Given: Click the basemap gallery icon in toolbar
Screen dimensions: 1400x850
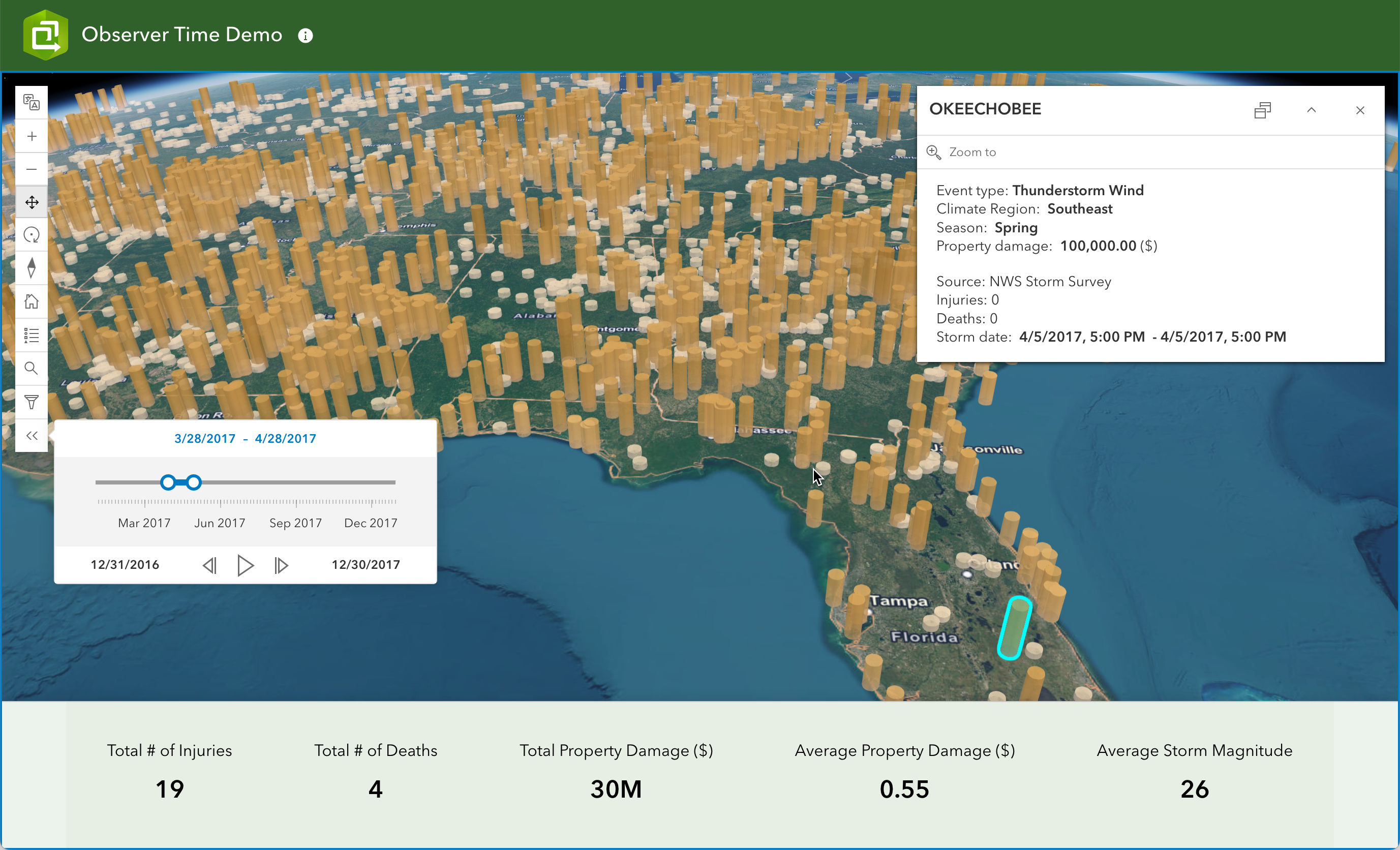Looking at the screenshot, I should pyautogui.click(x=31, y=103).
